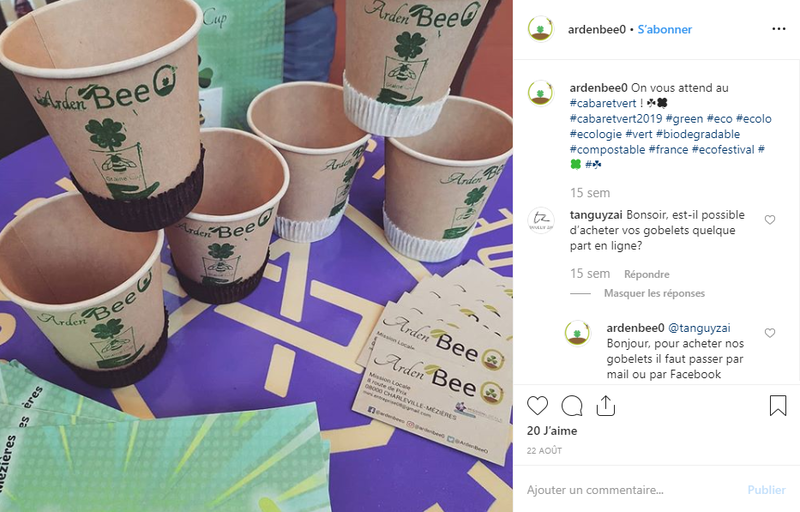Like the post with the heart icon
Viewport: 800px width, 512px height.
click(537, 406)
